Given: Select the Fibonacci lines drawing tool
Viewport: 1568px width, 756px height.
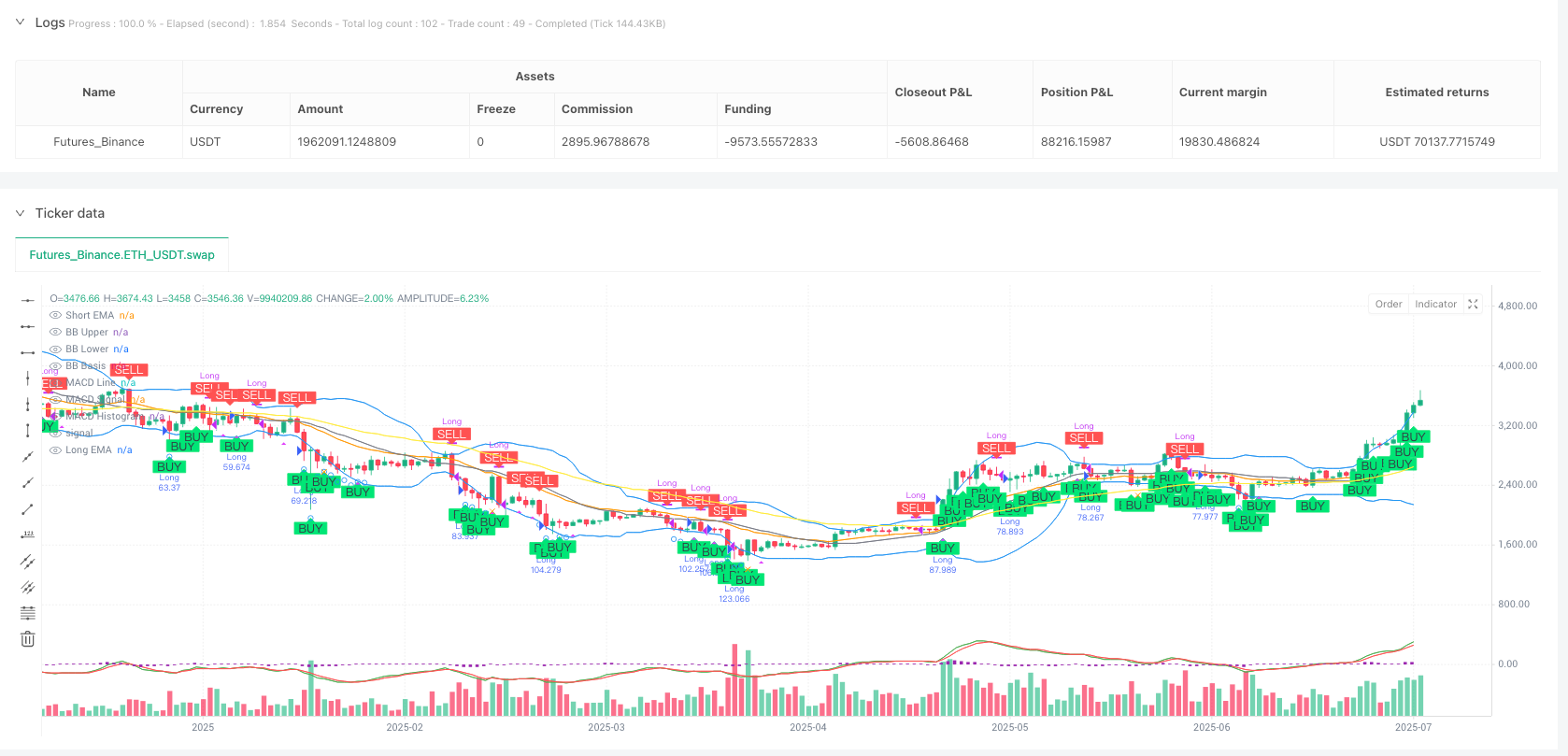Looking at the screenshot, I should coord(28,613).
